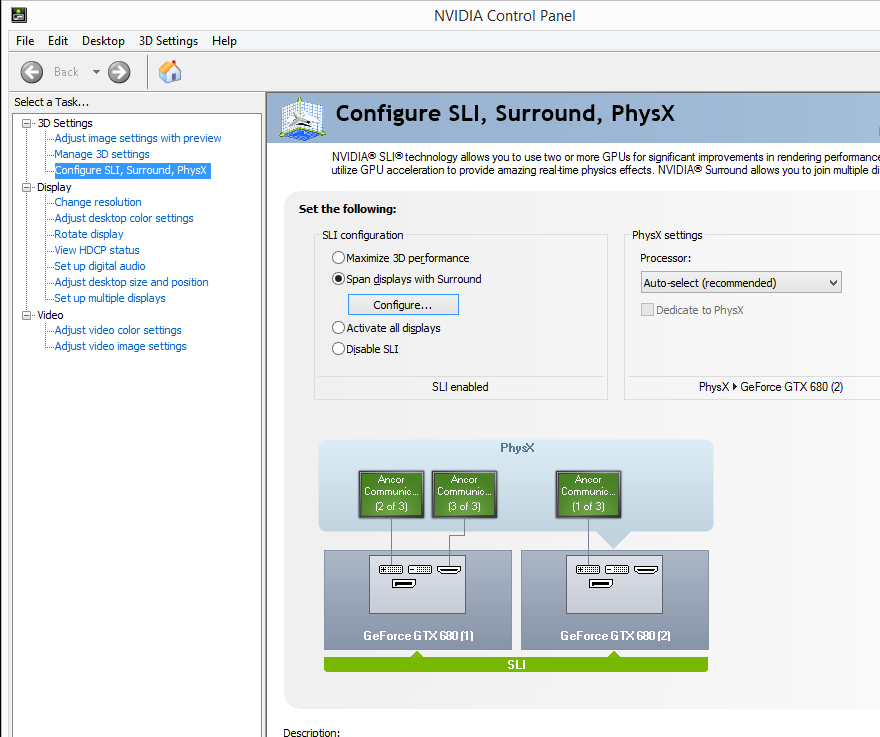Open the Help menu
880x737 pixels.
(224, 41)
